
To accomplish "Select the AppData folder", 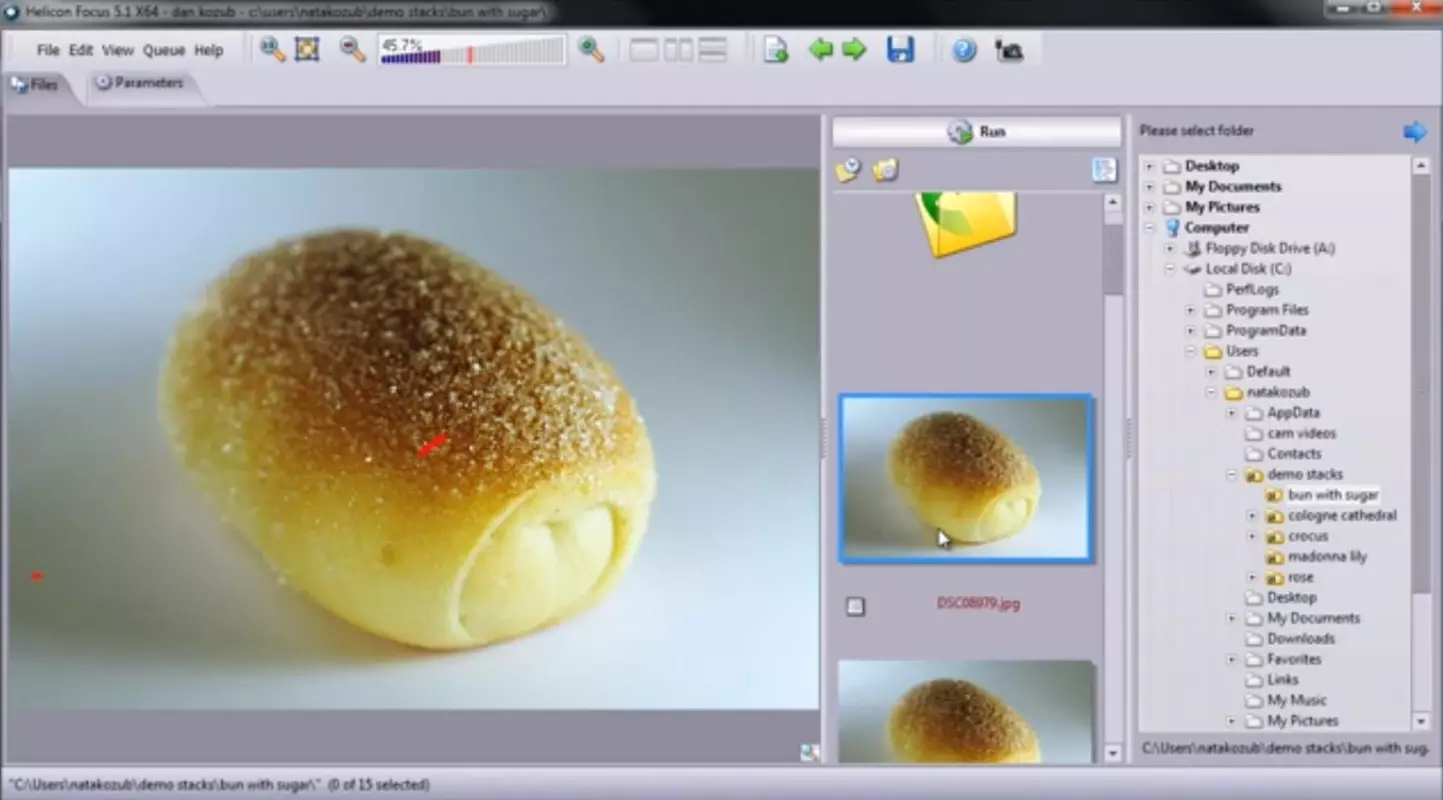I will coord(1293,413).
